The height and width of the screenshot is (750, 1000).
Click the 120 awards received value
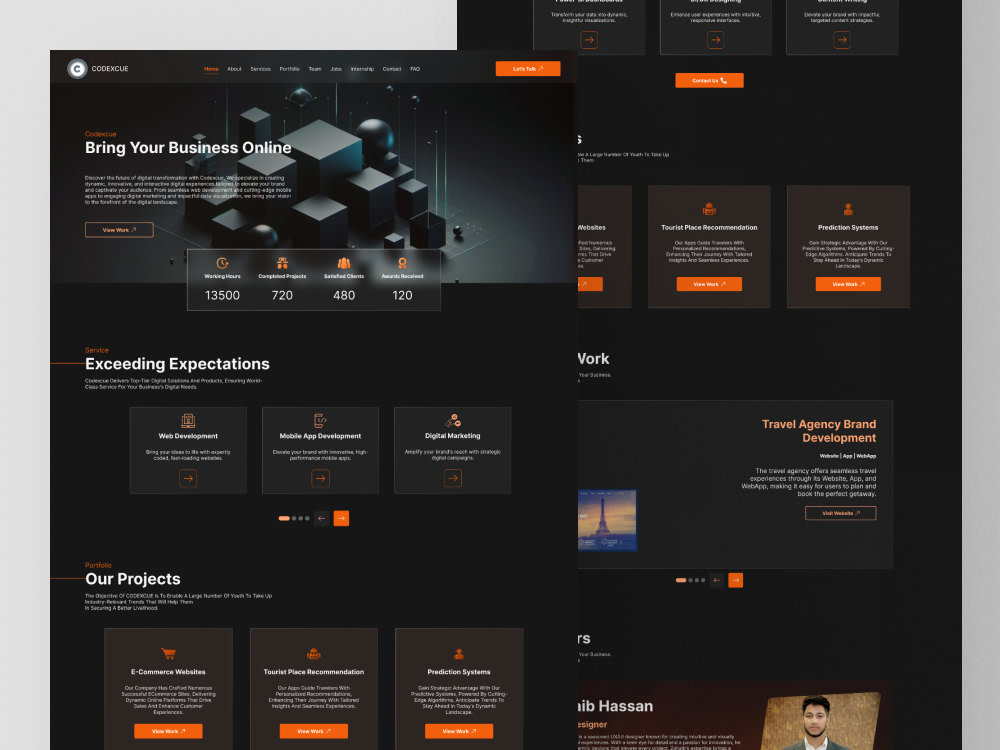point(402,295)
